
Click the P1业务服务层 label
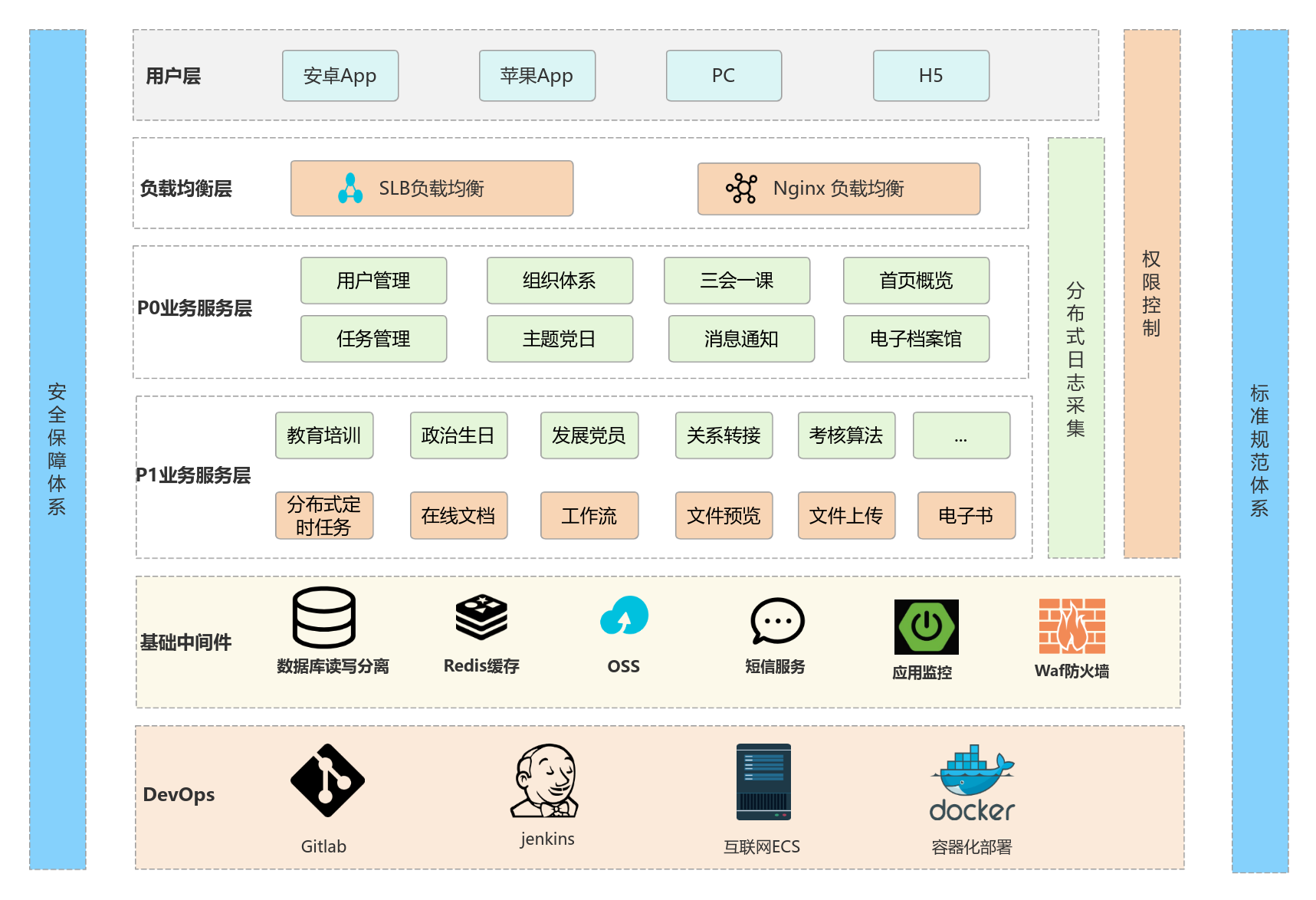(x=193, y=475)
